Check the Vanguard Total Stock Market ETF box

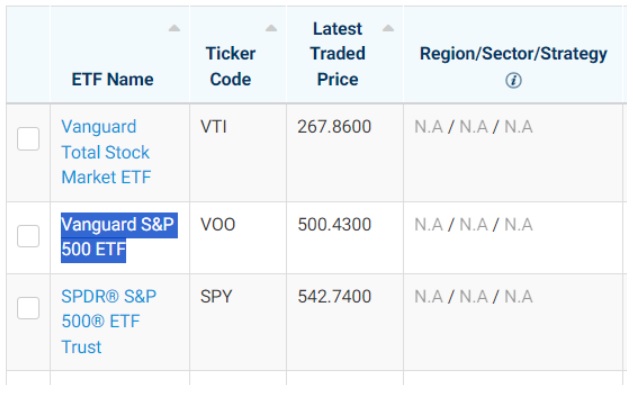pyautogui.click(x=28, y=139)
